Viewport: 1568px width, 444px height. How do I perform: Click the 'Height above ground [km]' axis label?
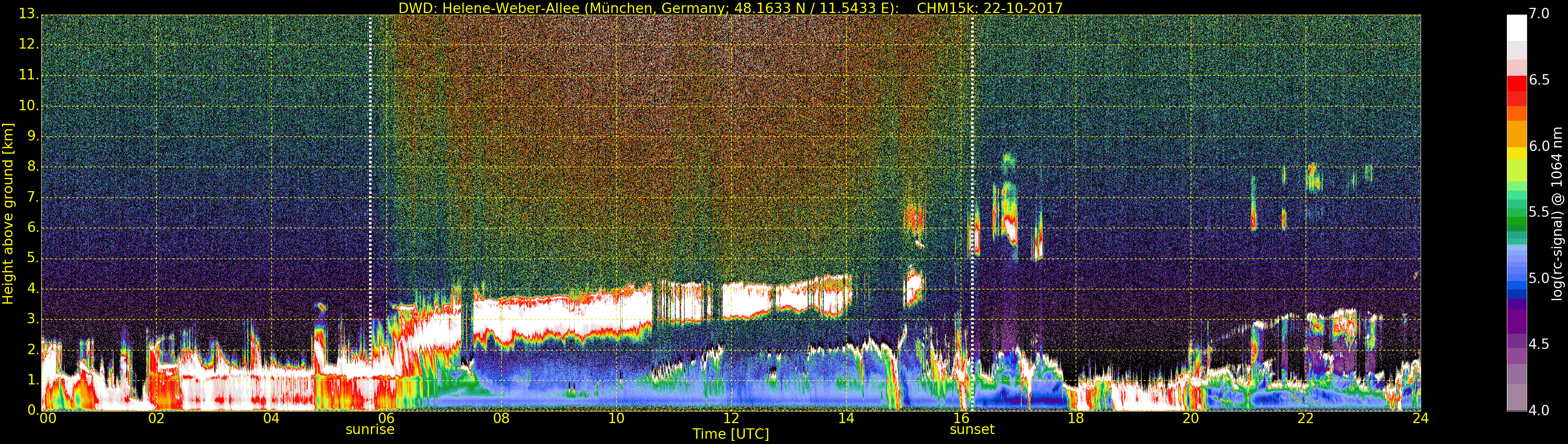[x=8, y=214]
